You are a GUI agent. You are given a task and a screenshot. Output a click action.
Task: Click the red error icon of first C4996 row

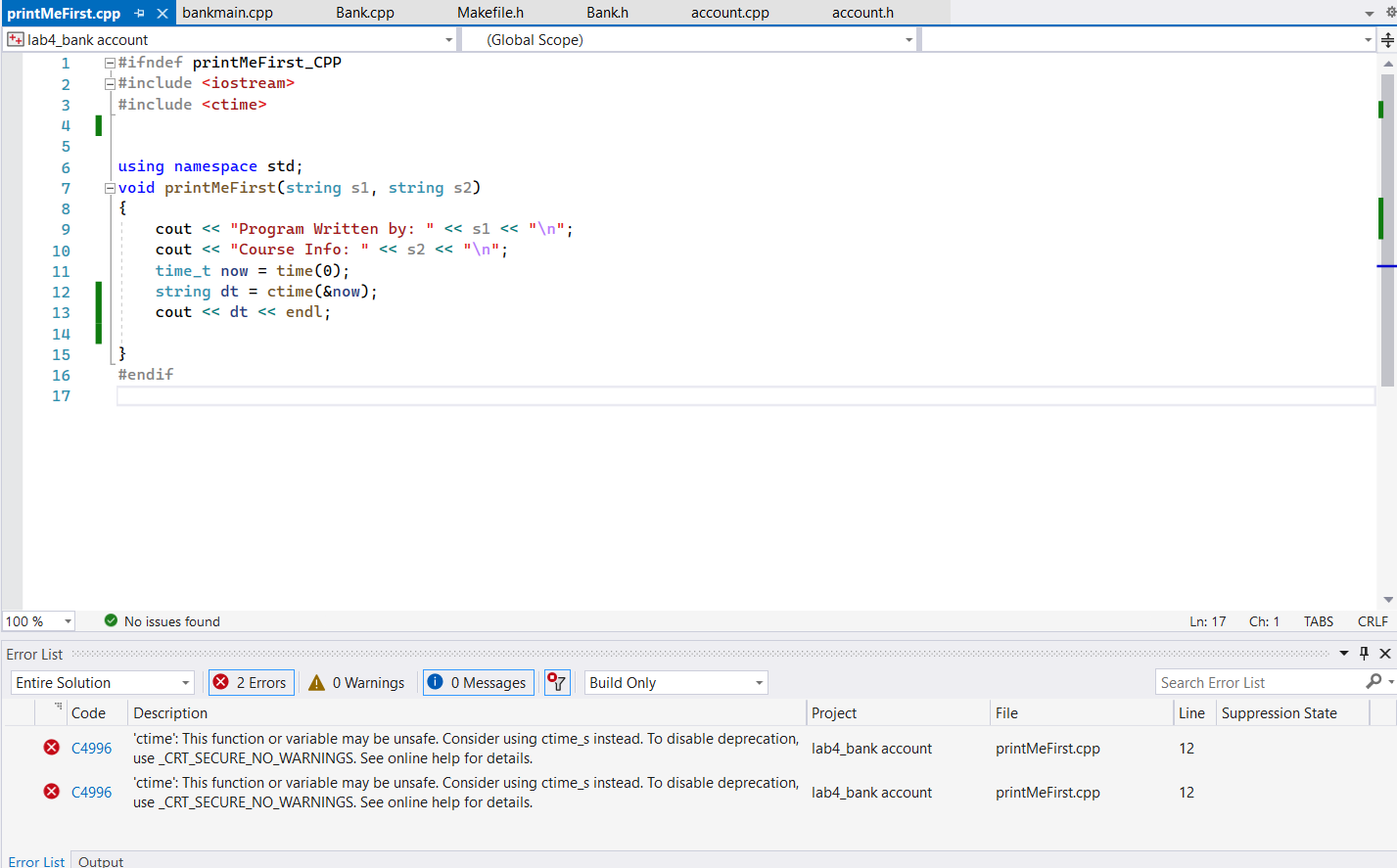tap(52, 748)
